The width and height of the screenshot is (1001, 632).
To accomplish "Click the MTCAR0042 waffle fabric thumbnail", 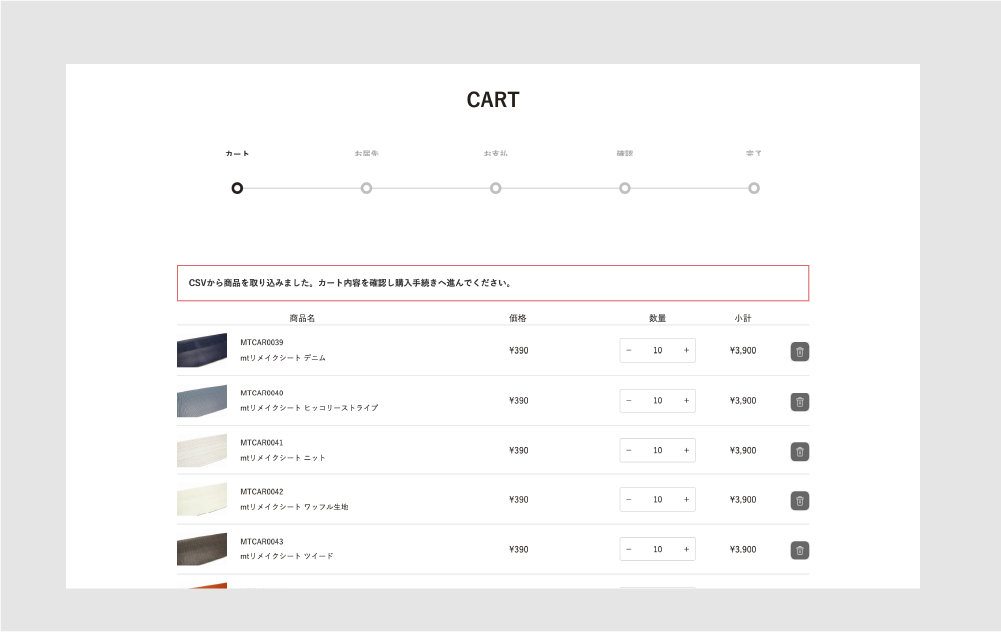I will click(x=202, y=500).
